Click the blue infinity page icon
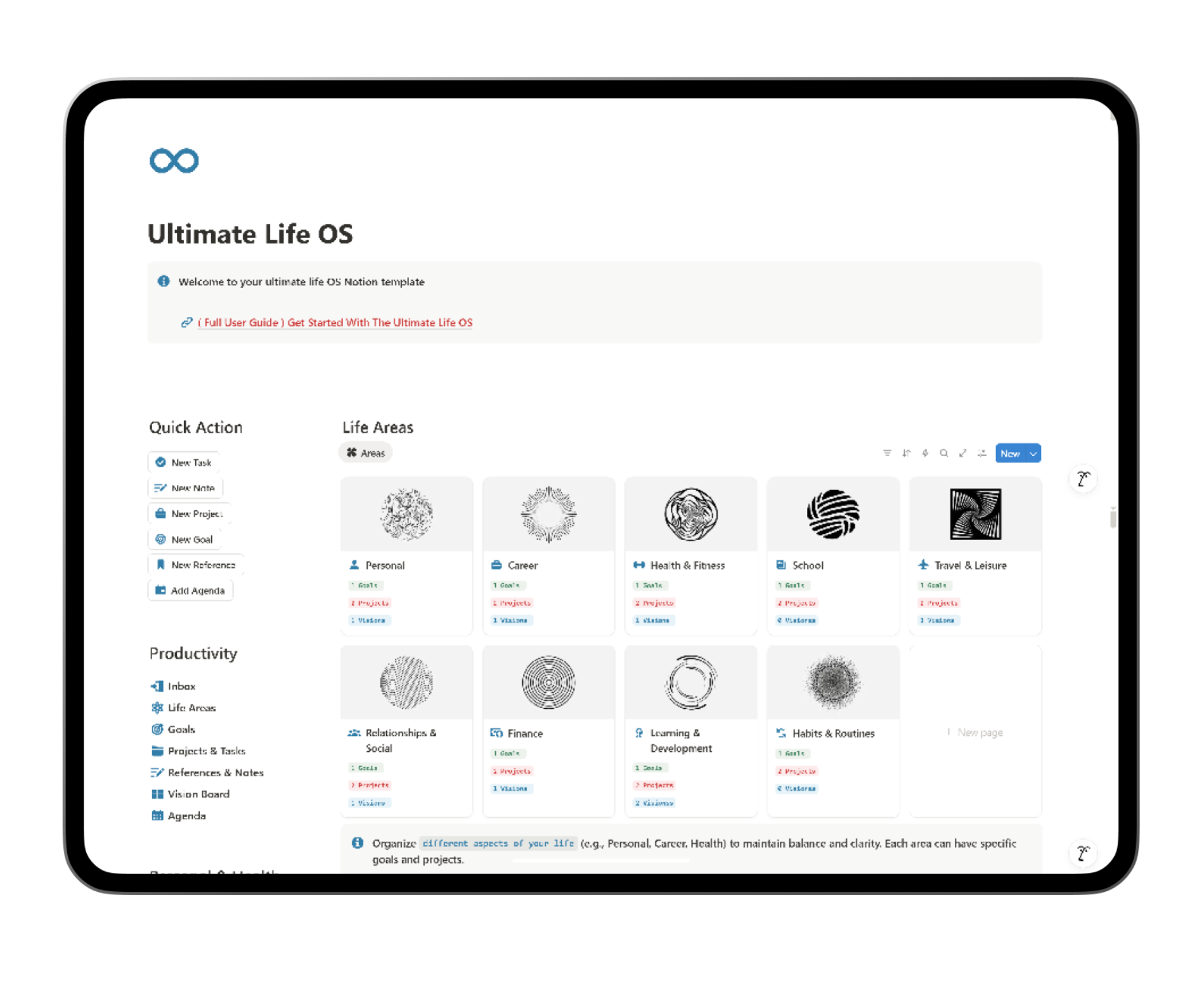The height and width of the screenshot is (987, 1204). coord(174,161)
